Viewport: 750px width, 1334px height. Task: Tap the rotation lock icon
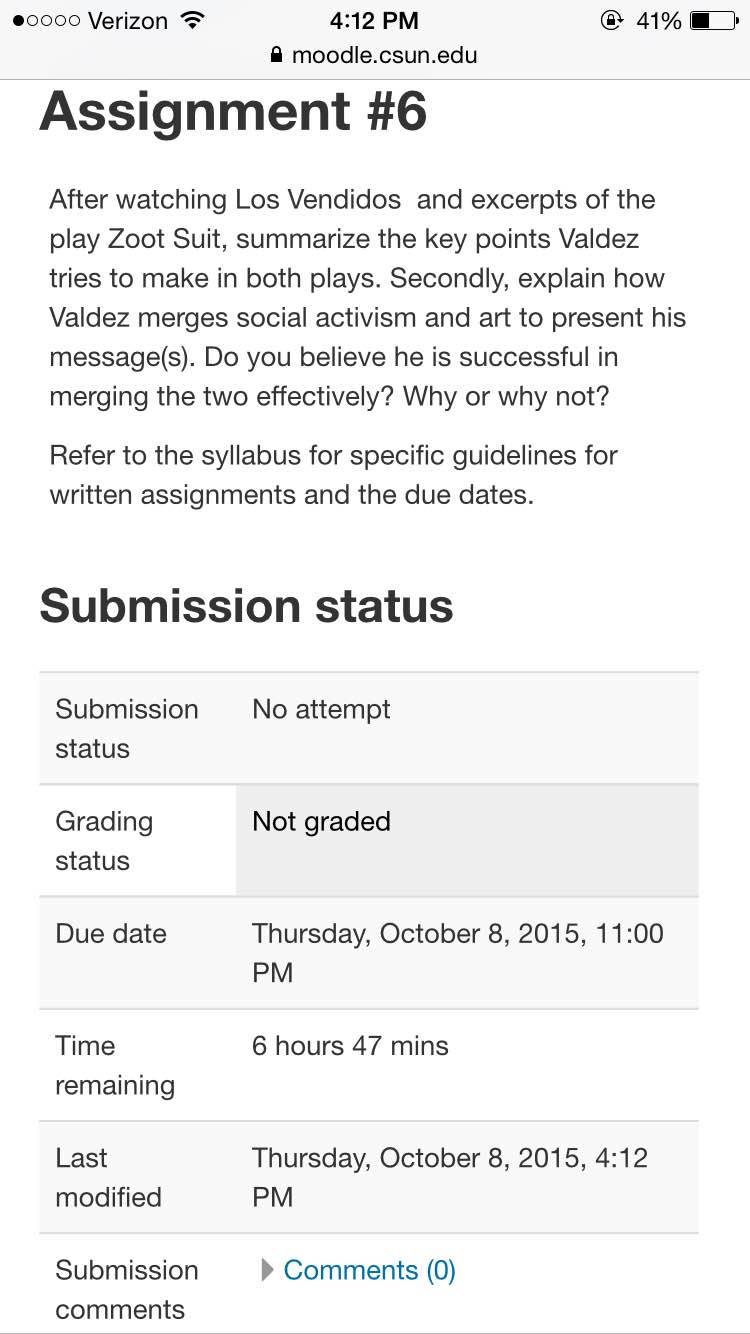click(x=610, y=20)
